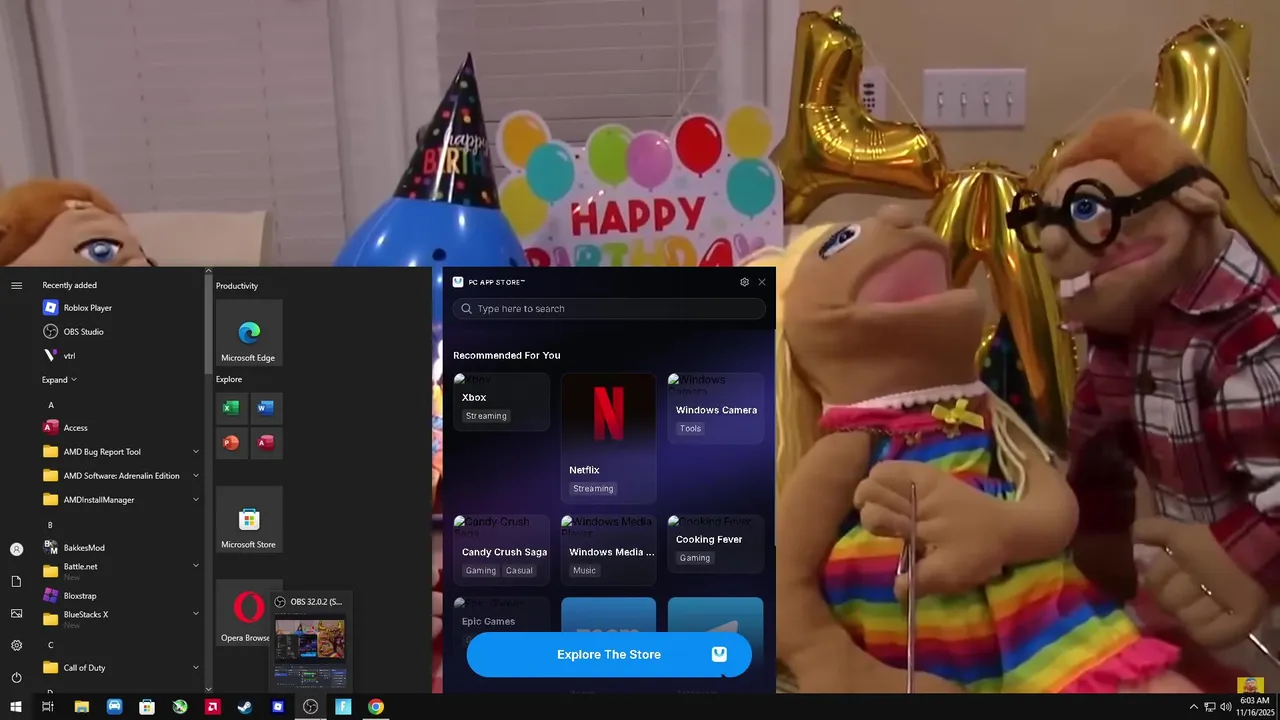Click the Casual tag on Candy Crush Saga
Image resolution: width=1280 pixels, height=720 pixels.
pos(519,571)
